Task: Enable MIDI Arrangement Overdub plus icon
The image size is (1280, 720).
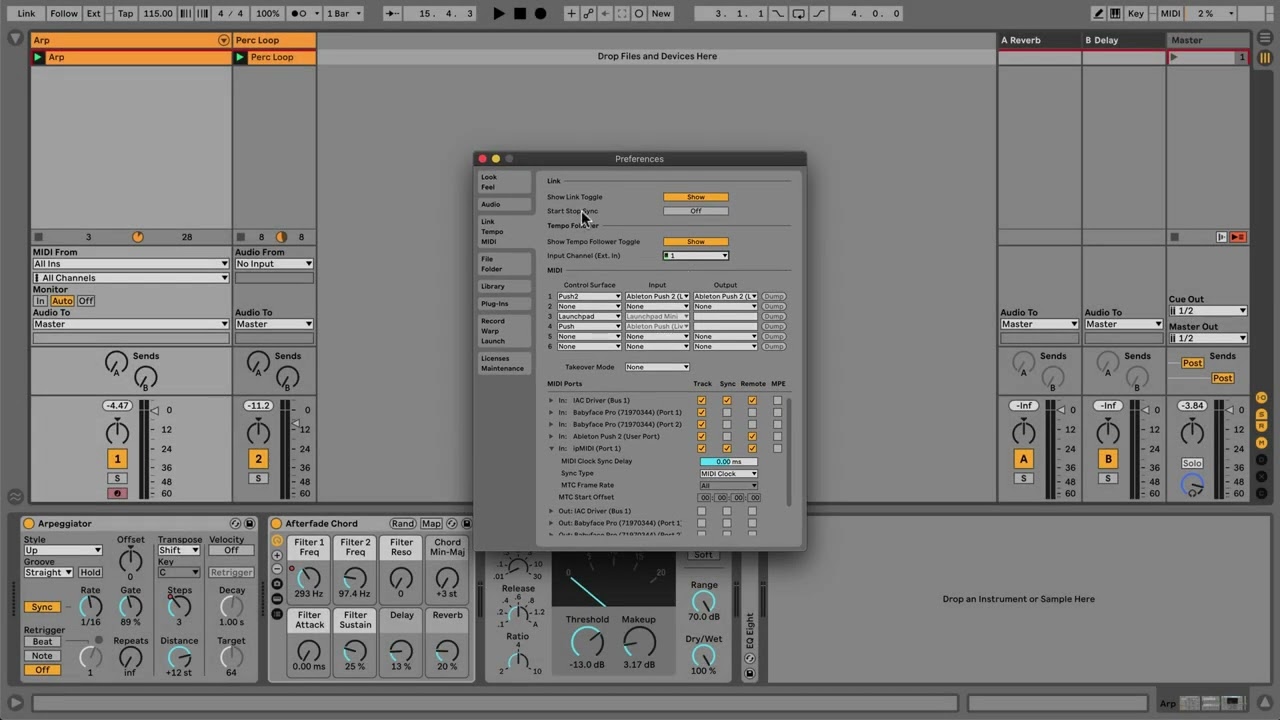Action: (571, 13)
